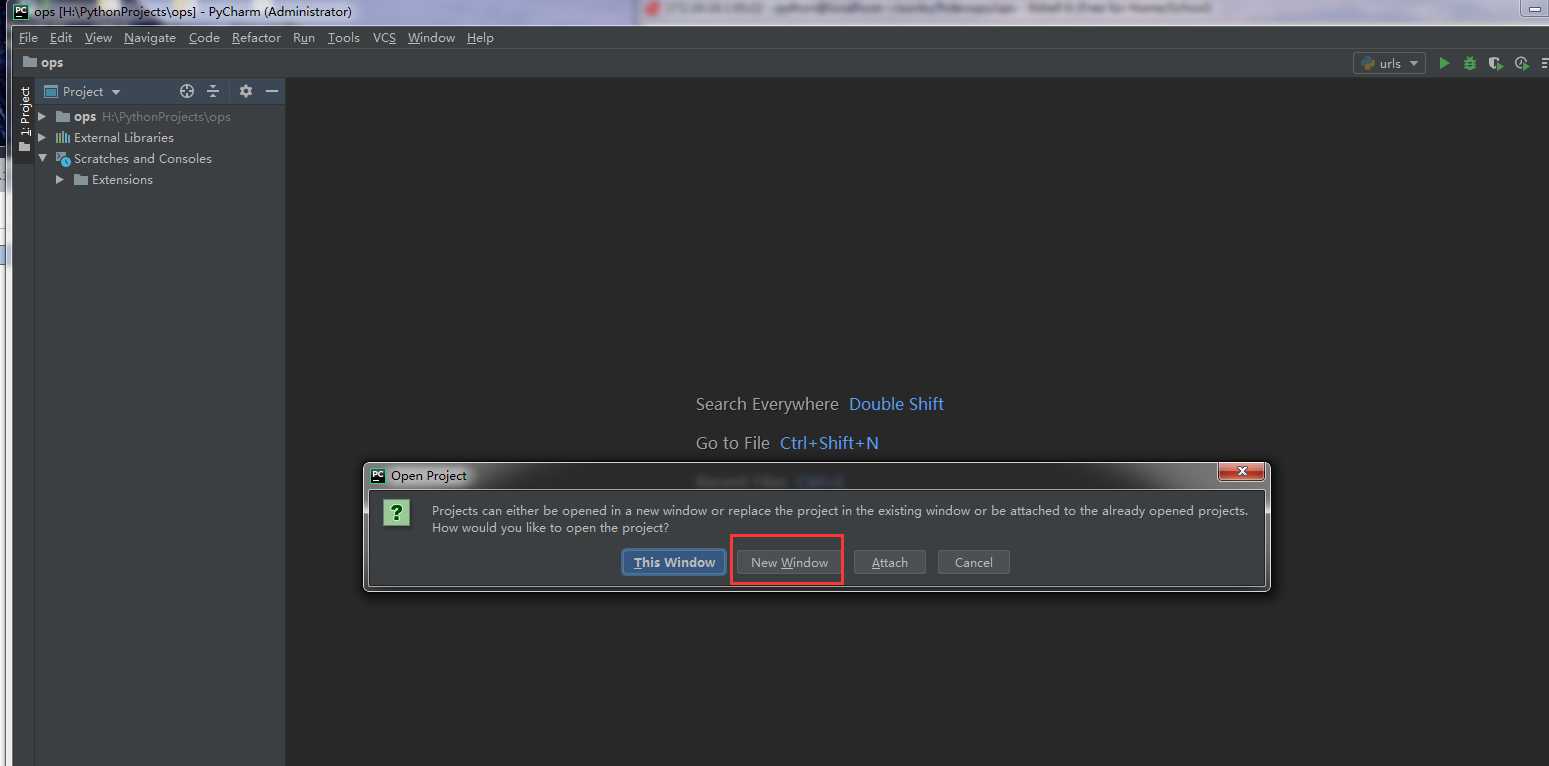
Task: Click the Ctrl+Shift+N shortcut hint
Action: click(829, 443)
